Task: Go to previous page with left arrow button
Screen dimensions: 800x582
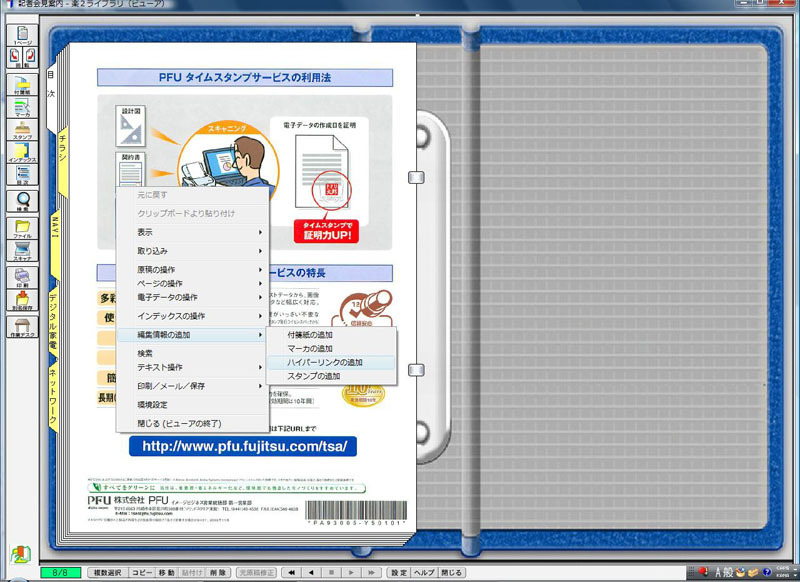Action: 311,573
